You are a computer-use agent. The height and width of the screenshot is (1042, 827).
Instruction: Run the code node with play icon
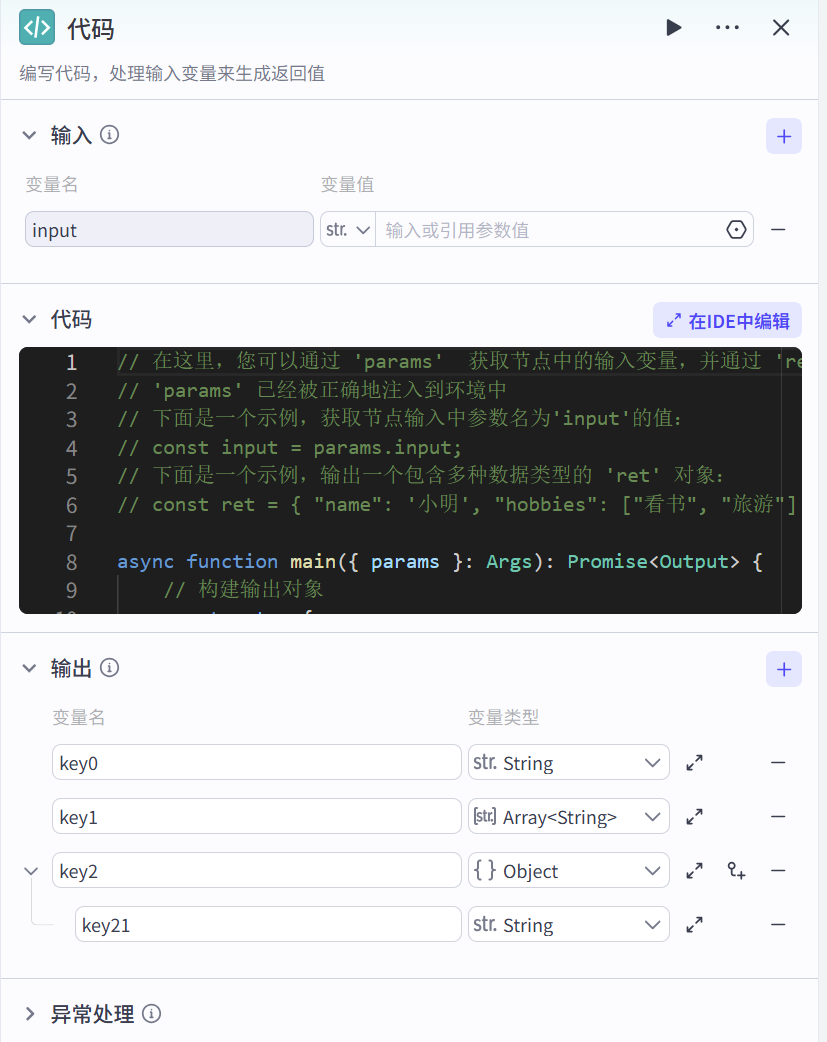tap(674, 28)
